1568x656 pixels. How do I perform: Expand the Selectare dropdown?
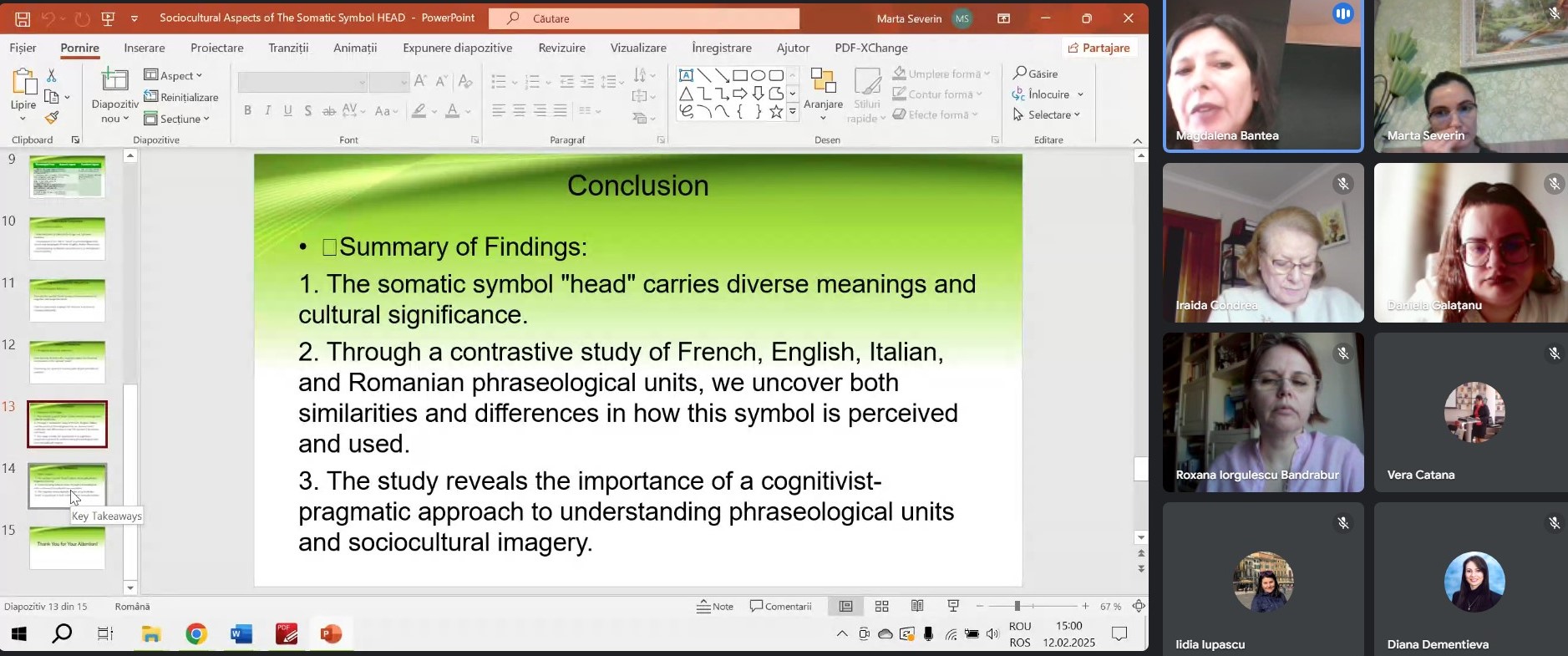(1048, 114)
